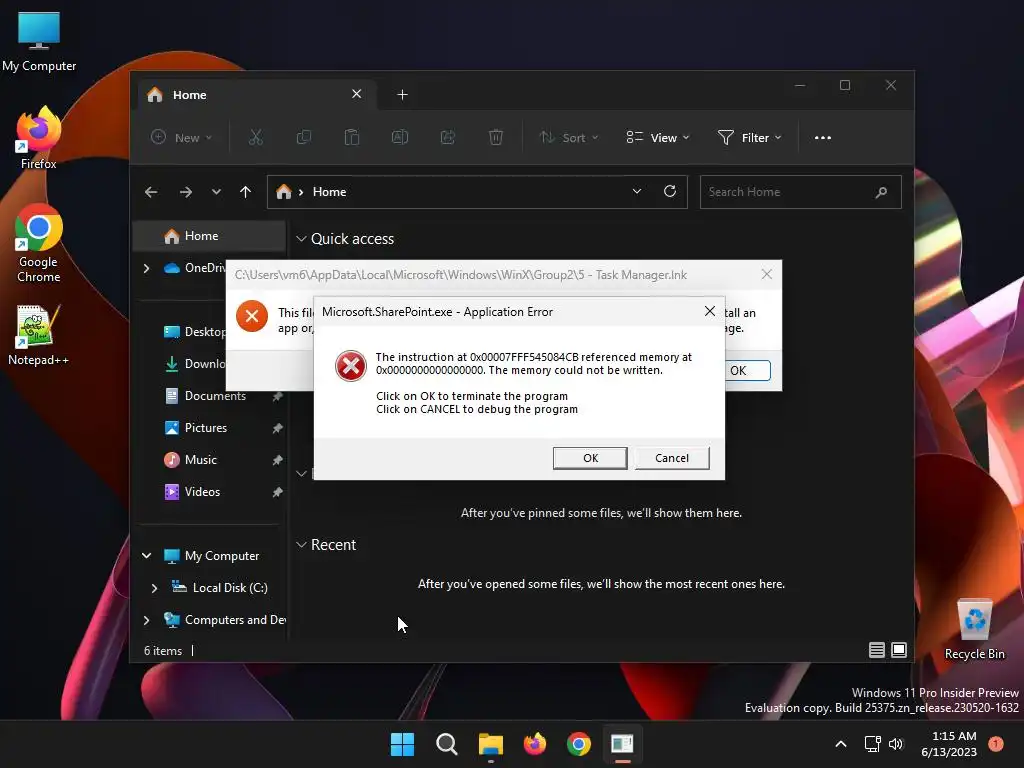Click the network tray icon
The height and width of the screenshot is (768, 1024).
point(872,744)
